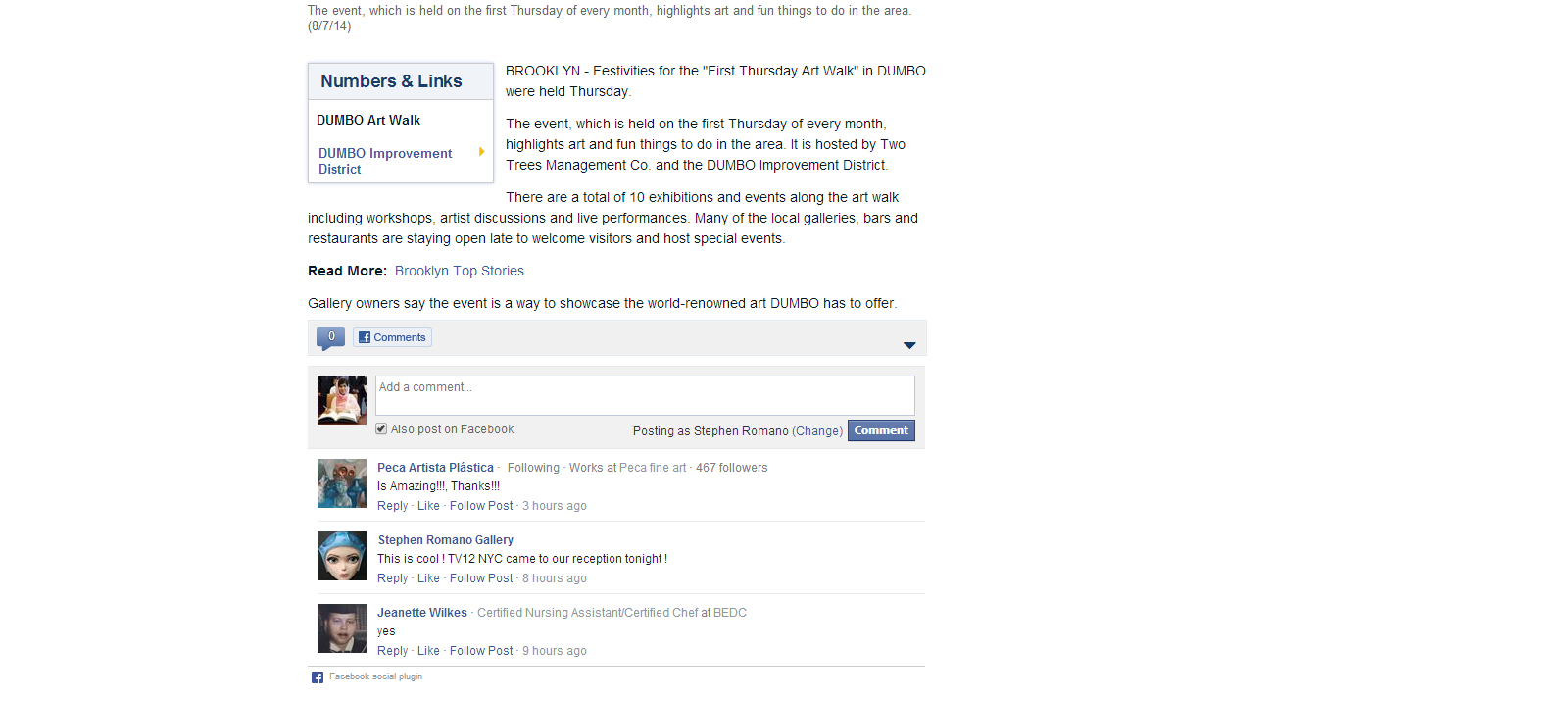Open Stephen Romano Gallery's avatar
Image resolution: width=1568 pixels, height=701 pixels.
[x=342, y=556]
